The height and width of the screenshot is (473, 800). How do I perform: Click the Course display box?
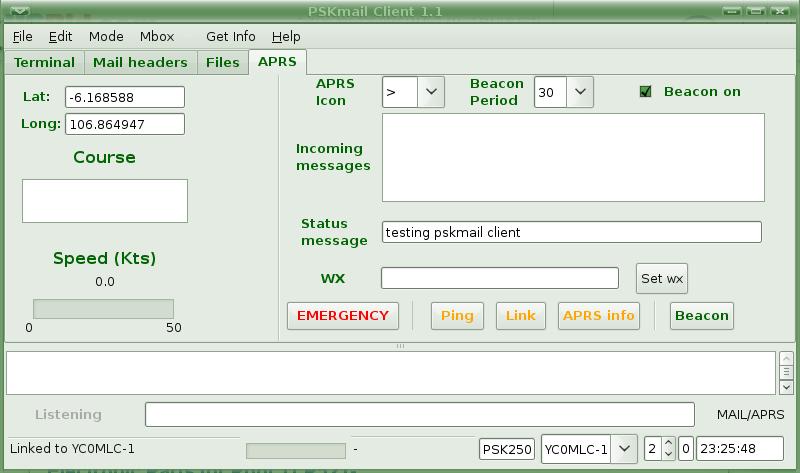pyautogui.click(x=105, y=201)
